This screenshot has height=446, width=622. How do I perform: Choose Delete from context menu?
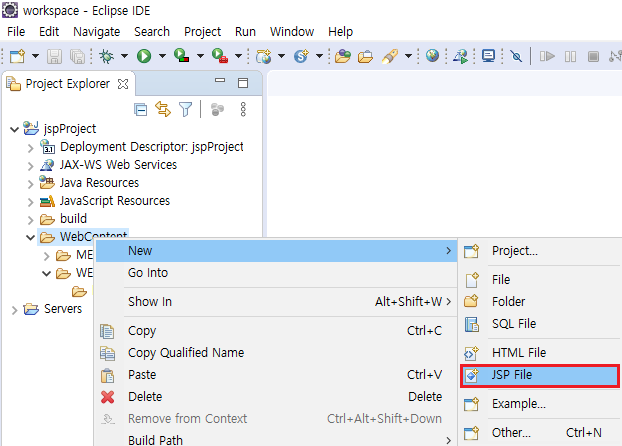[276, 396]
